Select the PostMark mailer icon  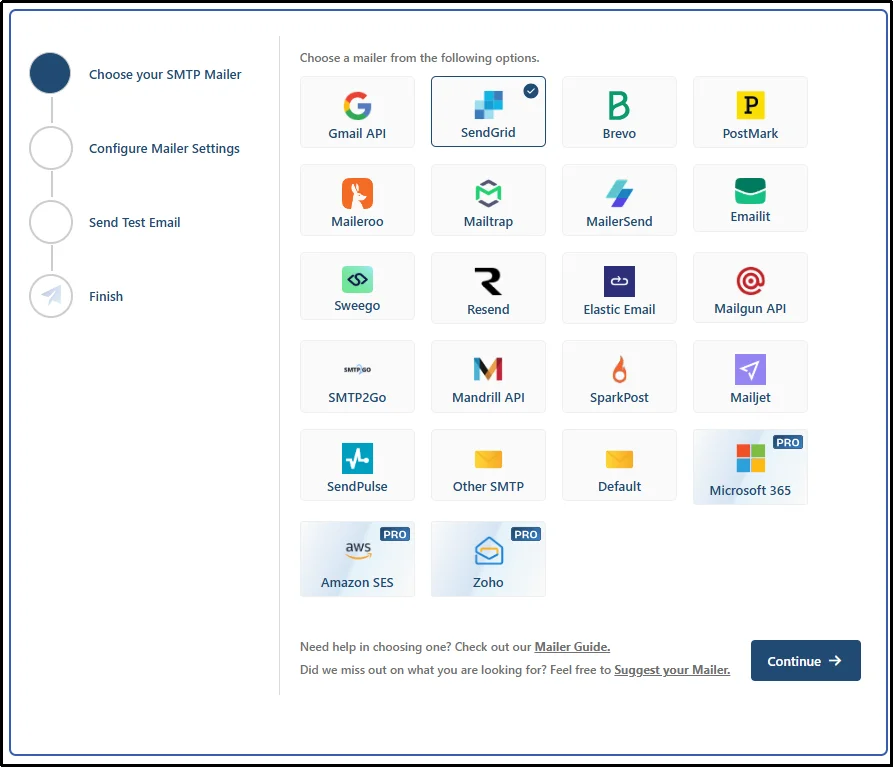click(750, 105)
